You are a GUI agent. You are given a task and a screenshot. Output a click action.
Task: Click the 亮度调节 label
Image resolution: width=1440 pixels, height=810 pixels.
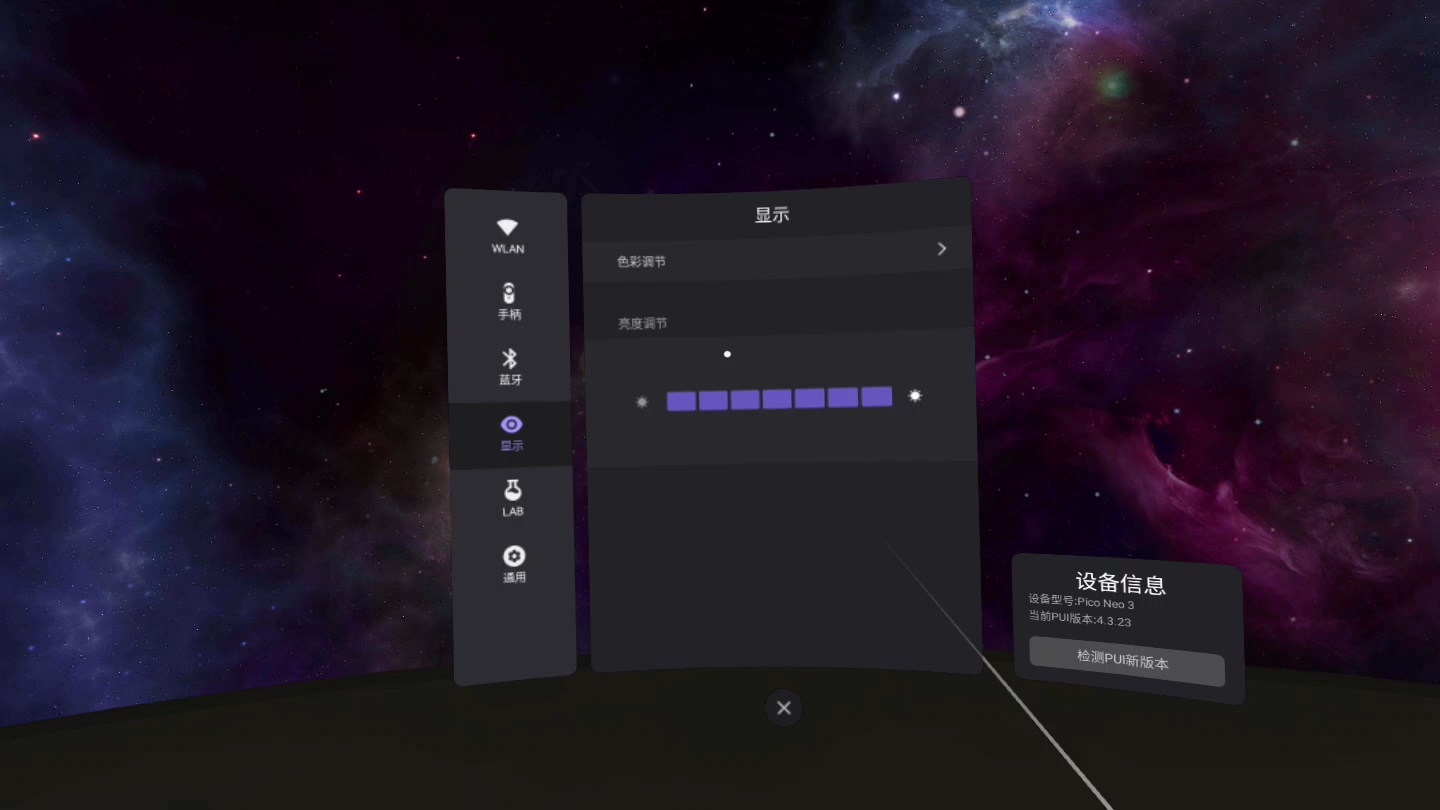(x=642, y=323)
